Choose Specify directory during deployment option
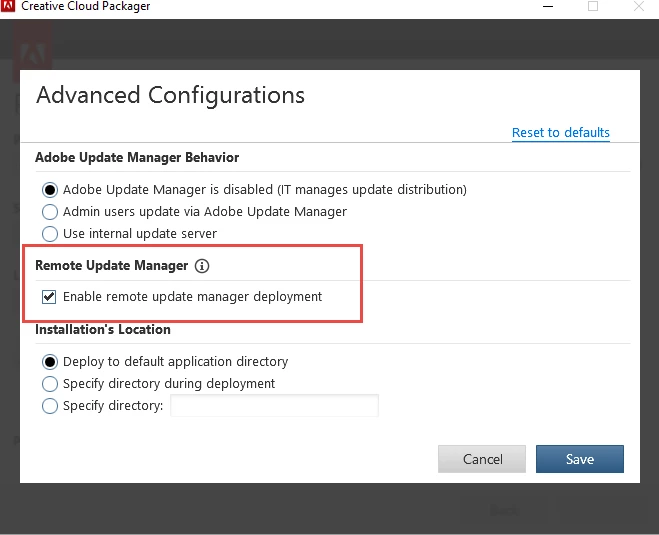This screenshot has width=659, height=535. click(x=50, y=384)
